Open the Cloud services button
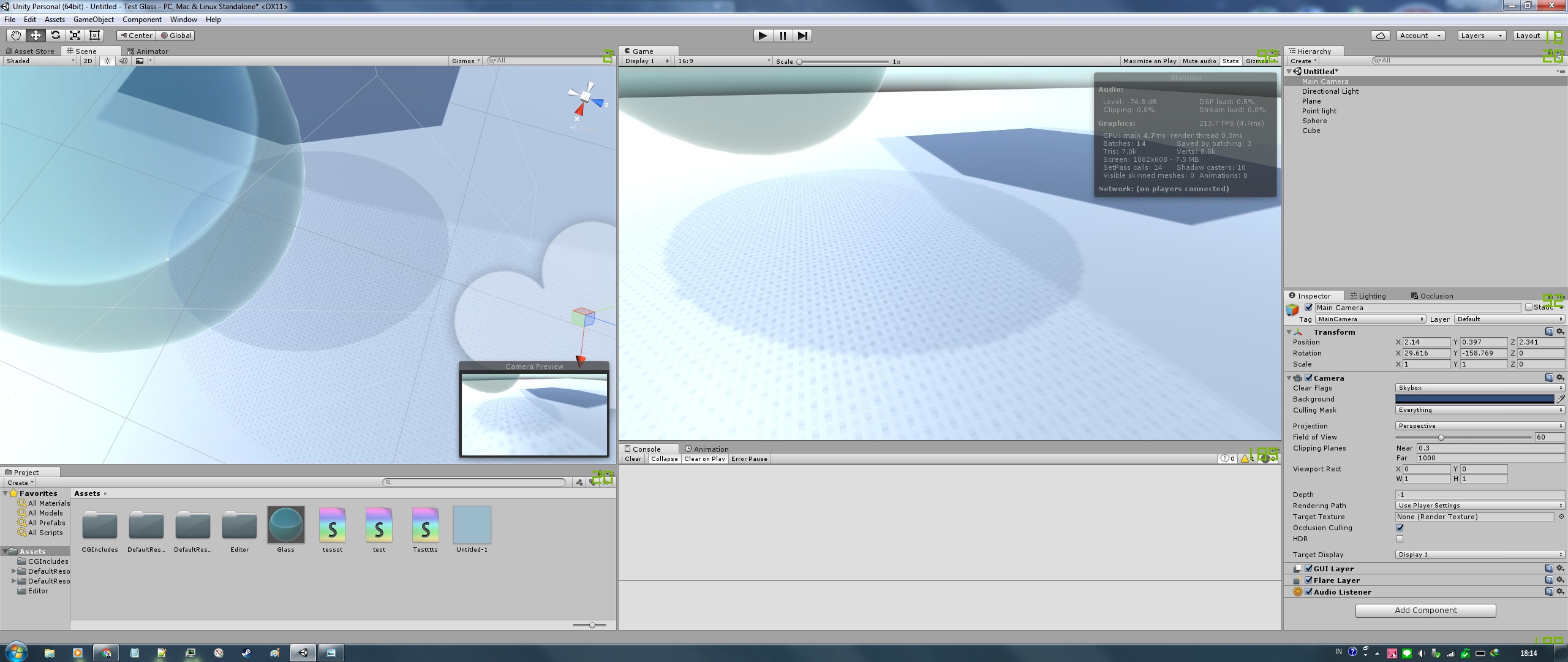 point(1380,36)
